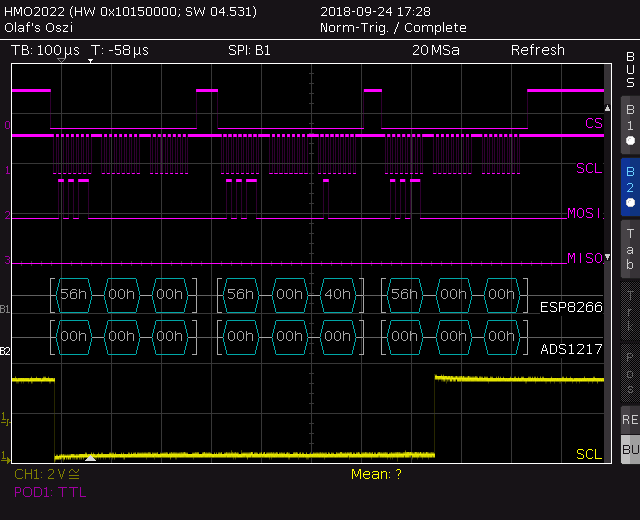Click the B2 bus position marker at left
Viewport: 640px width, 520px height.
[x=4, y=351]
